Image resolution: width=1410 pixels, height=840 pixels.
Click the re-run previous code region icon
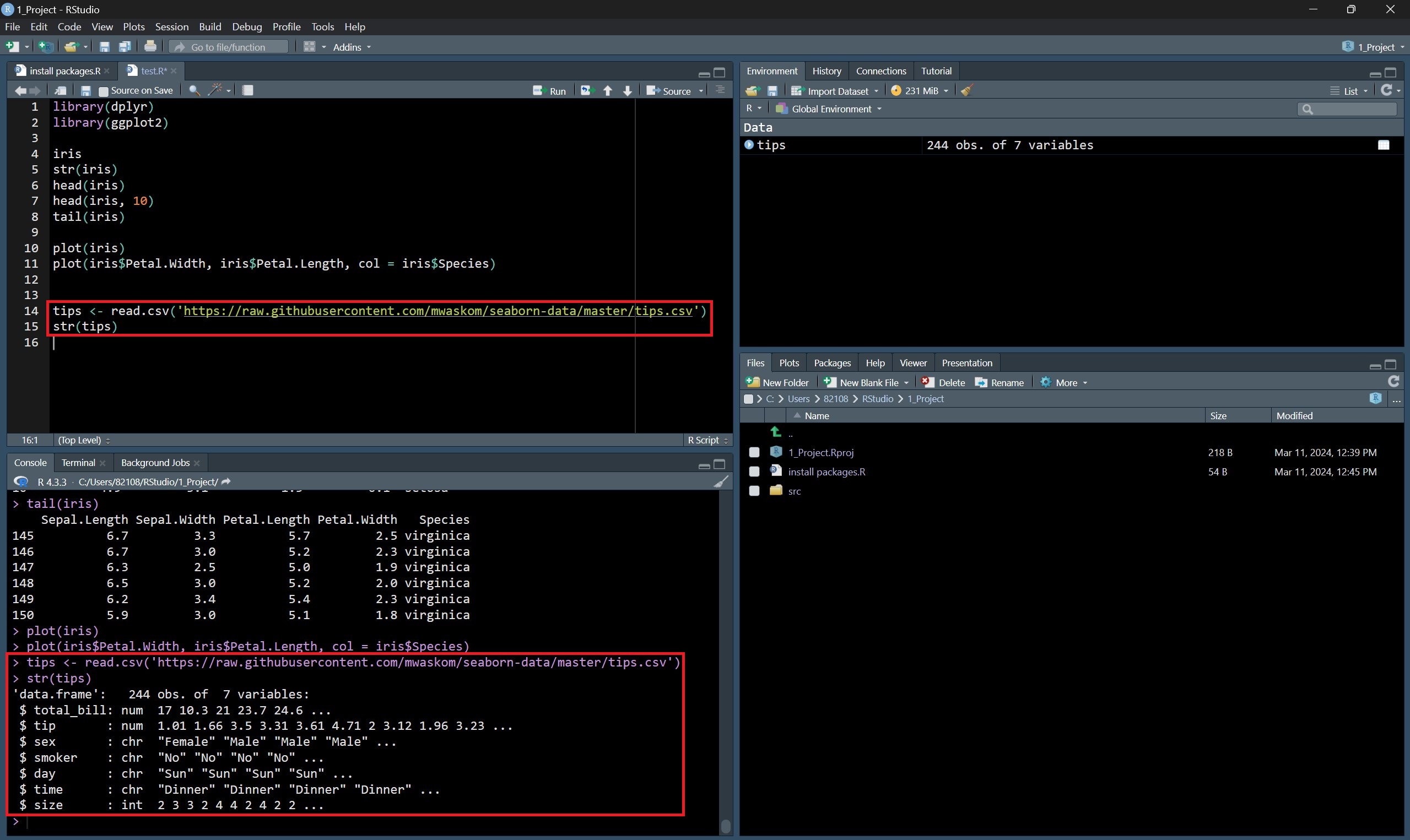tap(586, 90)
